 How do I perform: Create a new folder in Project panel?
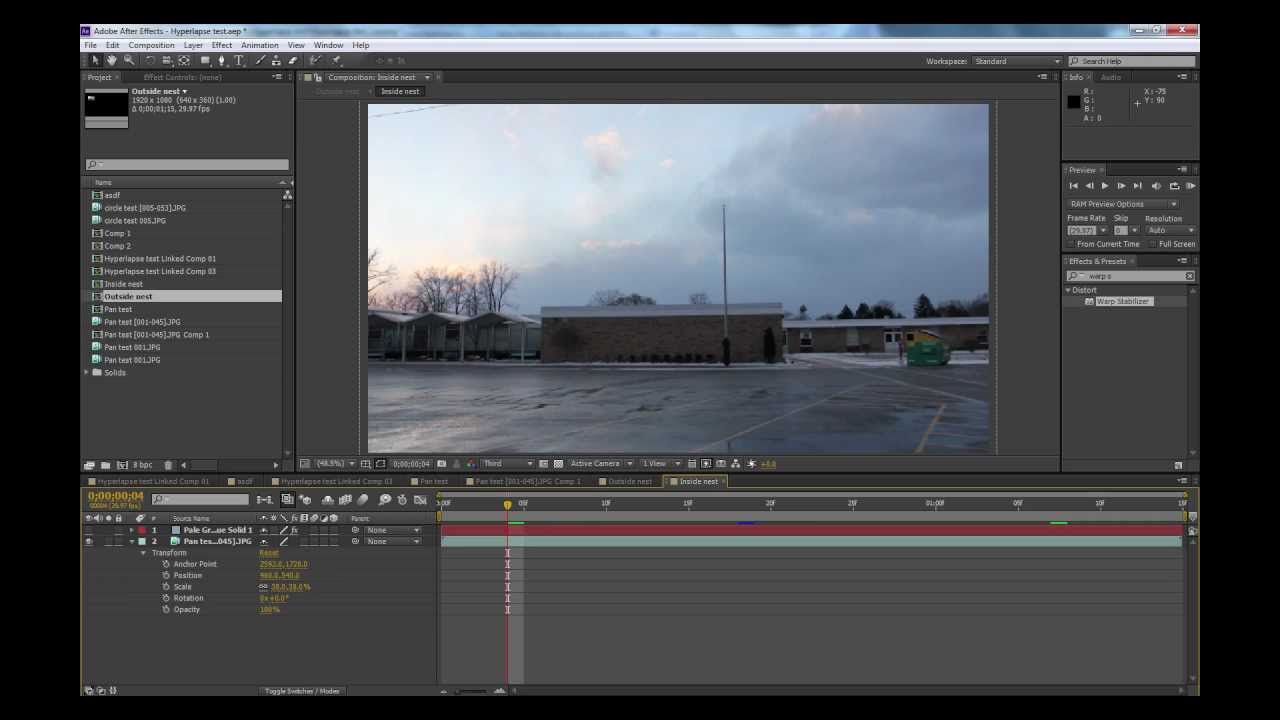pos(105,465)
